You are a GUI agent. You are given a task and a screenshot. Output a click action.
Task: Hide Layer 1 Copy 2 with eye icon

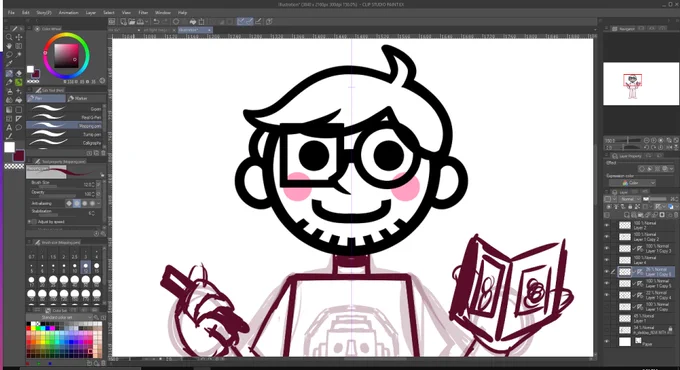pos(607,237)
